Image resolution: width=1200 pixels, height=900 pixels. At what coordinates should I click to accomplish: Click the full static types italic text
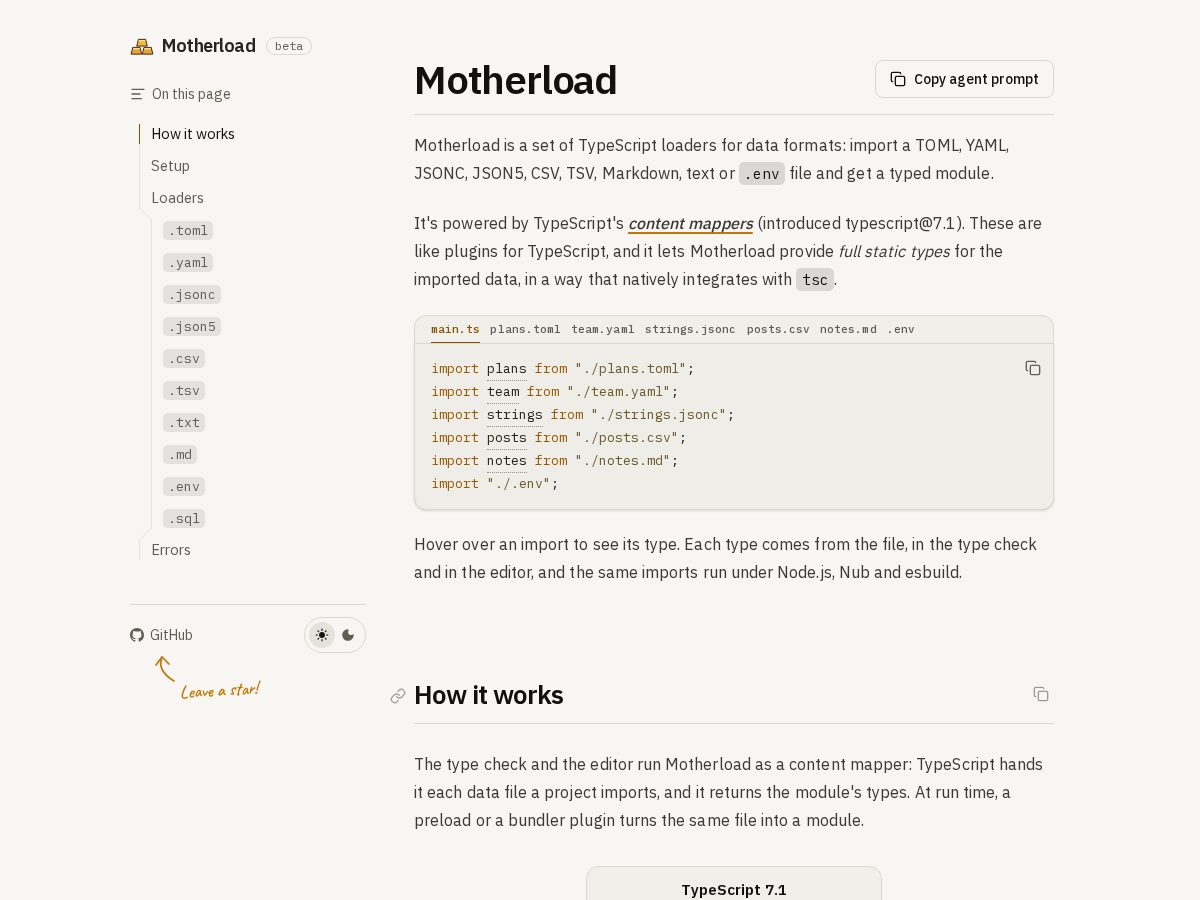point(894,252)
